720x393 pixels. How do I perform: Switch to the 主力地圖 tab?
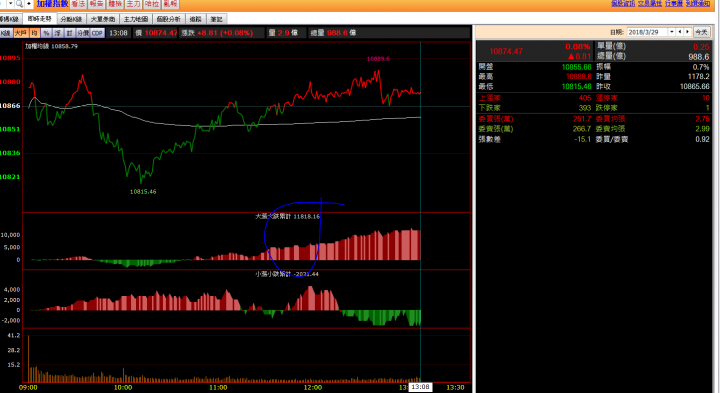coord(136,19)
